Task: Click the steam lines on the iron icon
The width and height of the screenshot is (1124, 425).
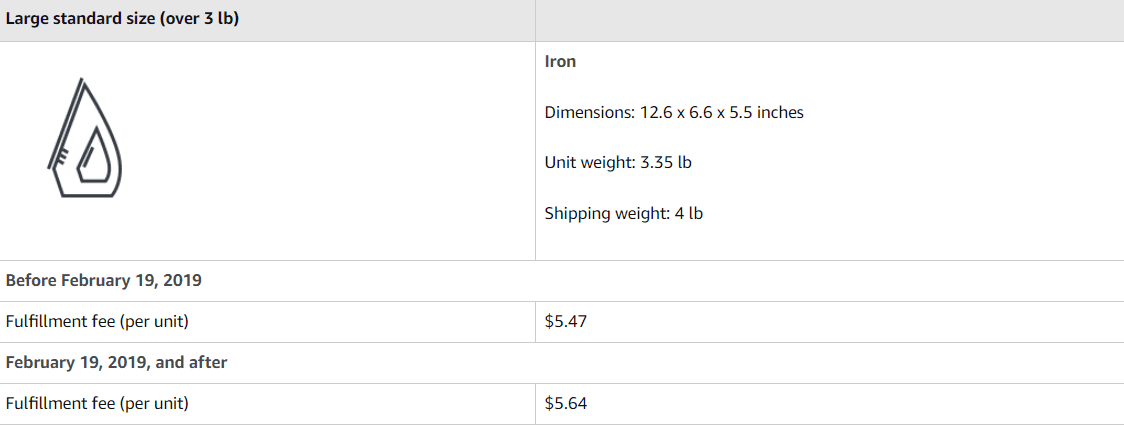Action: pyautogui.click(x=61, y=157)
